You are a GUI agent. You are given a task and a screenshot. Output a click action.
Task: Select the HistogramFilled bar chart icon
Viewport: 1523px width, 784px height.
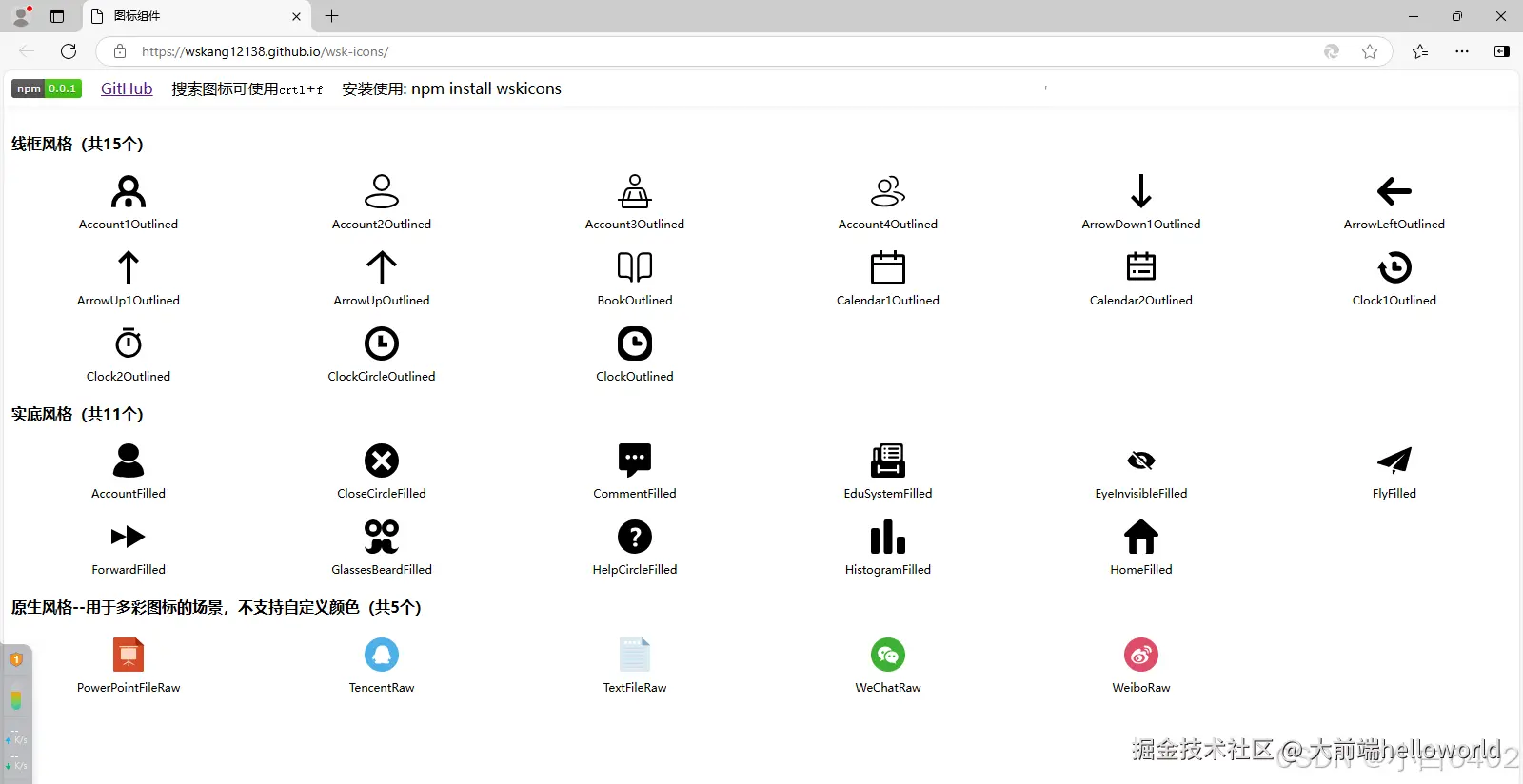coord(888,537)
